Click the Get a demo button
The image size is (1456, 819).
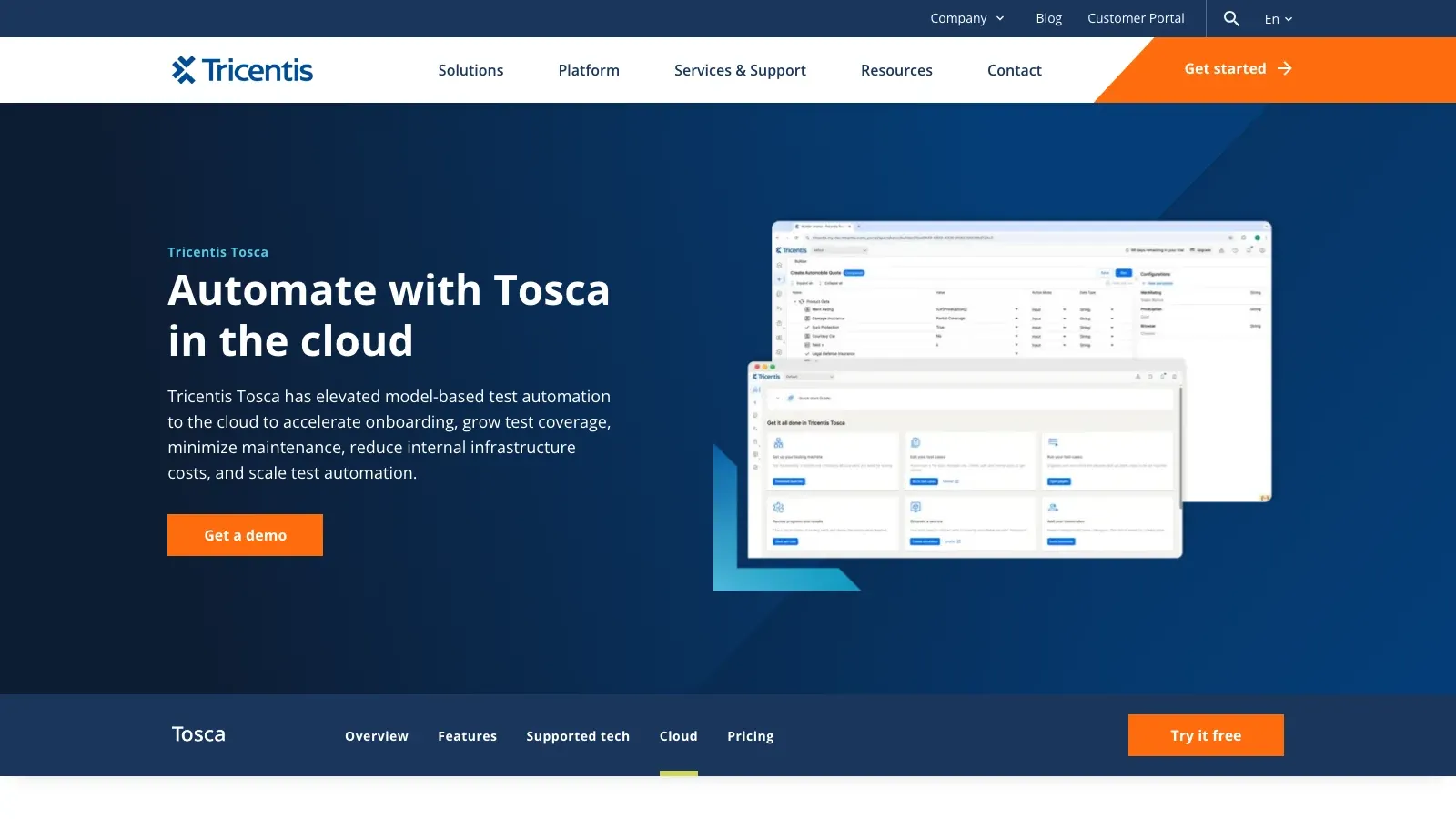(245, 535)
